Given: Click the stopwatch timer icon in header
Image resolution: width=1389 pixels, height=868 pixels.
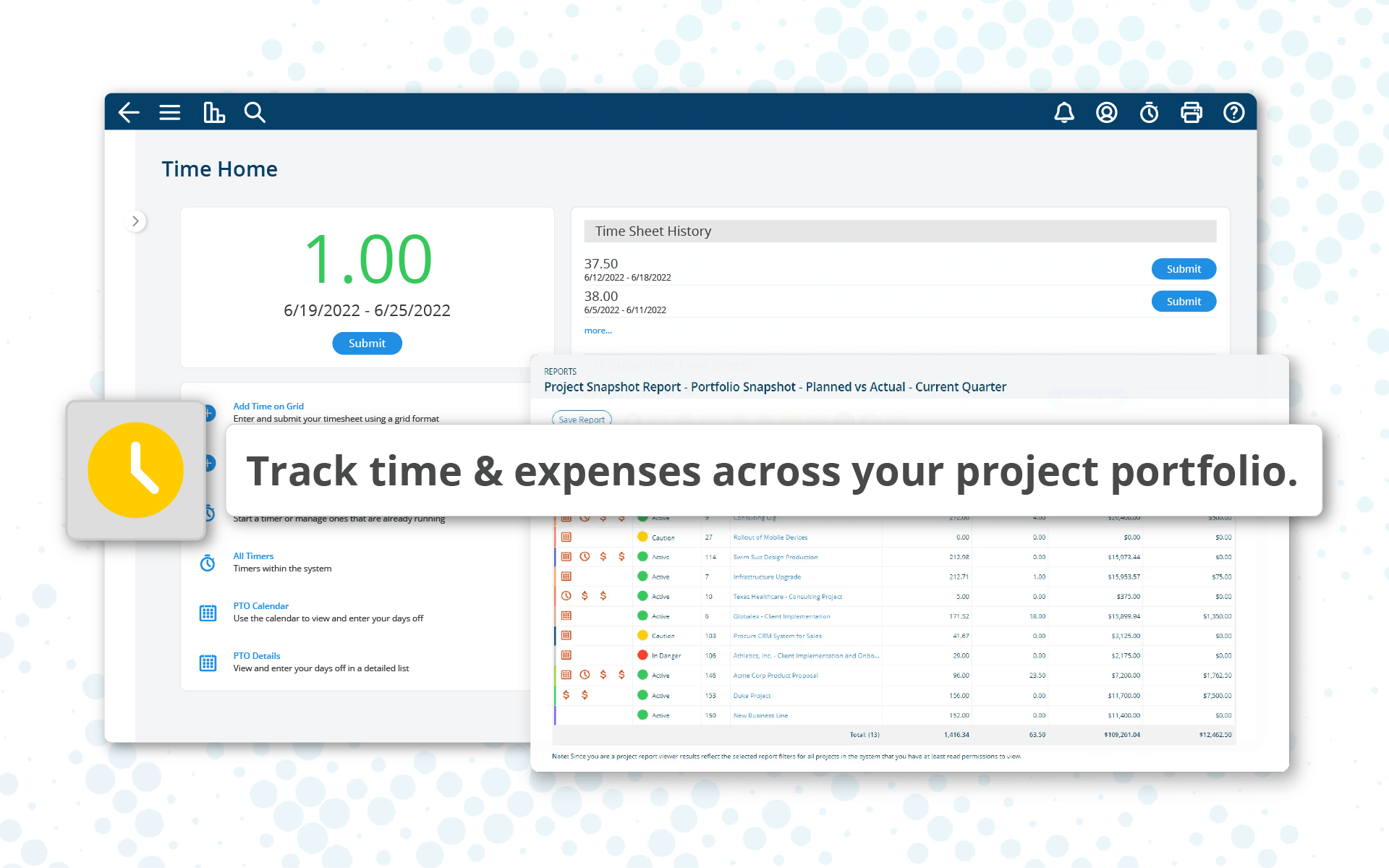Looking at the screenshot, I should pyautogui.click(x=1149, y=113).
